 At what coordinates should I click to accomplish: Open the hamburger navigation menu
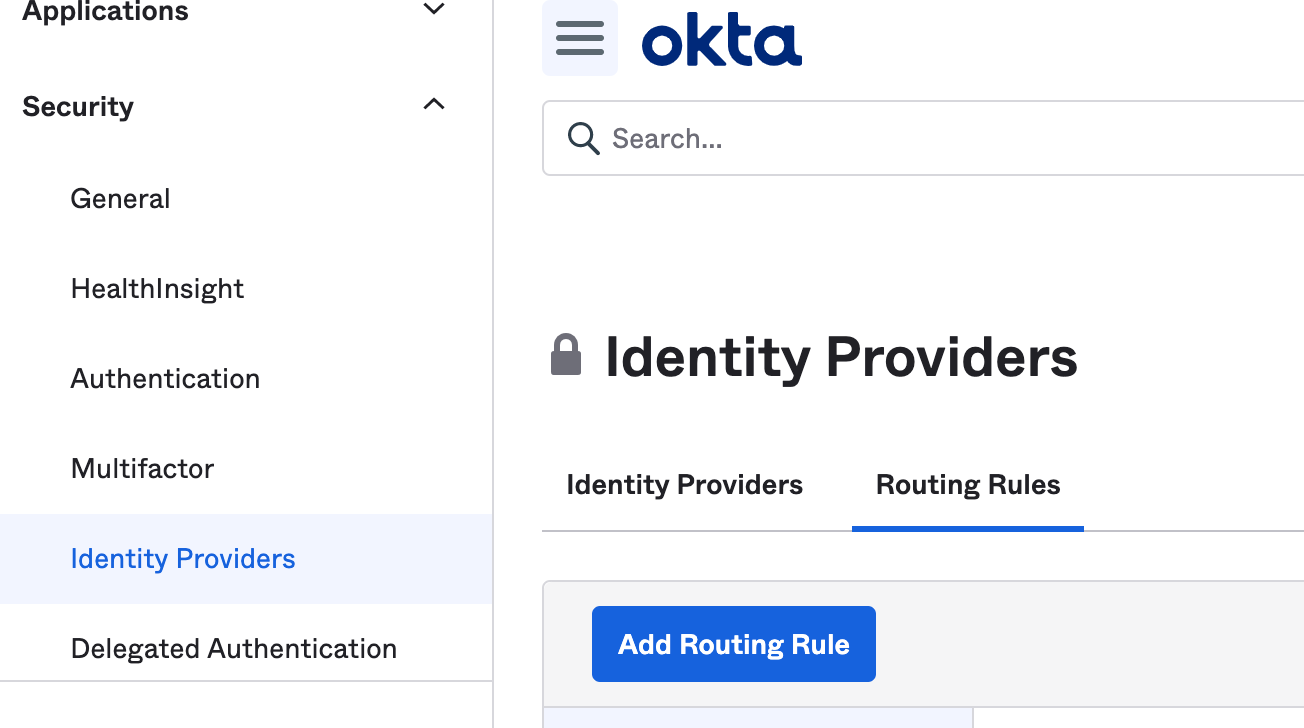click(580, 38)
